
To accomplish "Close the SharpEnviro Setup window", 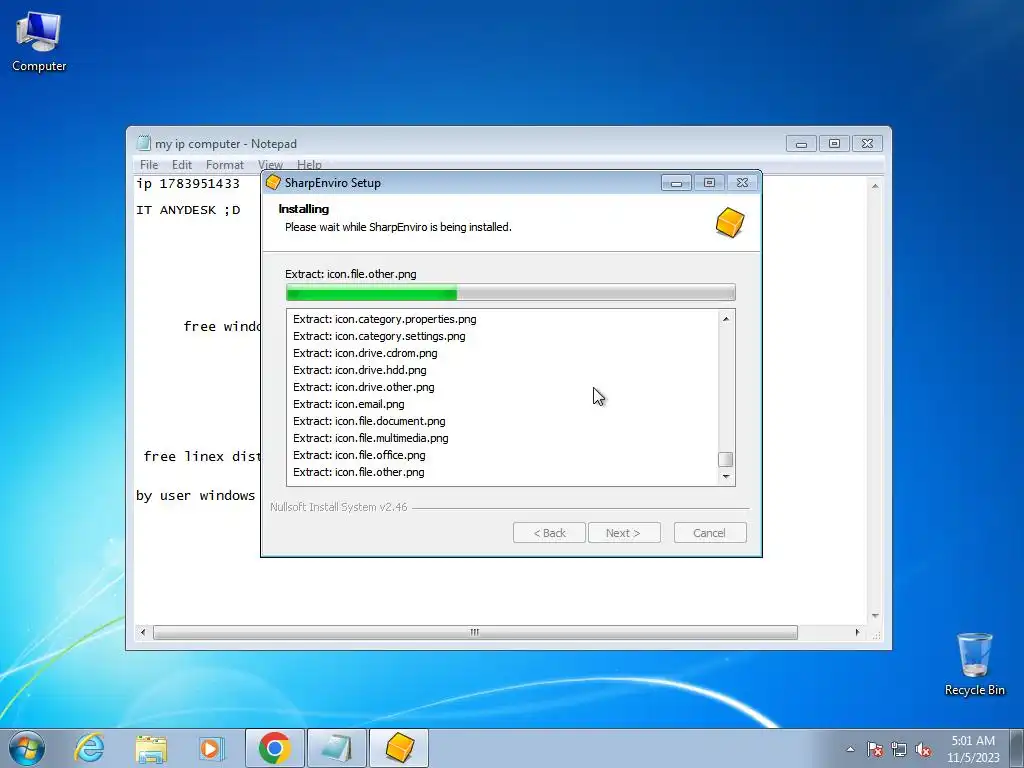I will click(x=743, y=183).
